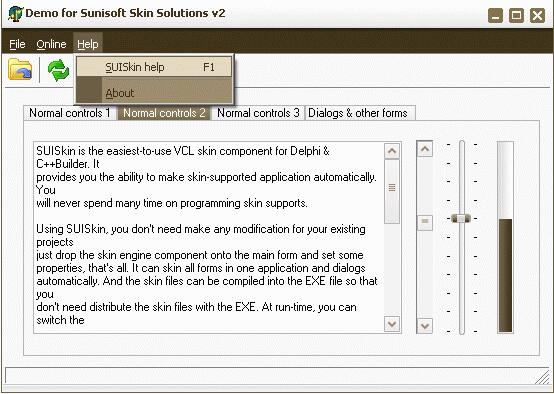This screenshot has width=554, height=394.
Task: Select the Normal controls 2 tab
Action: (164, 113)
